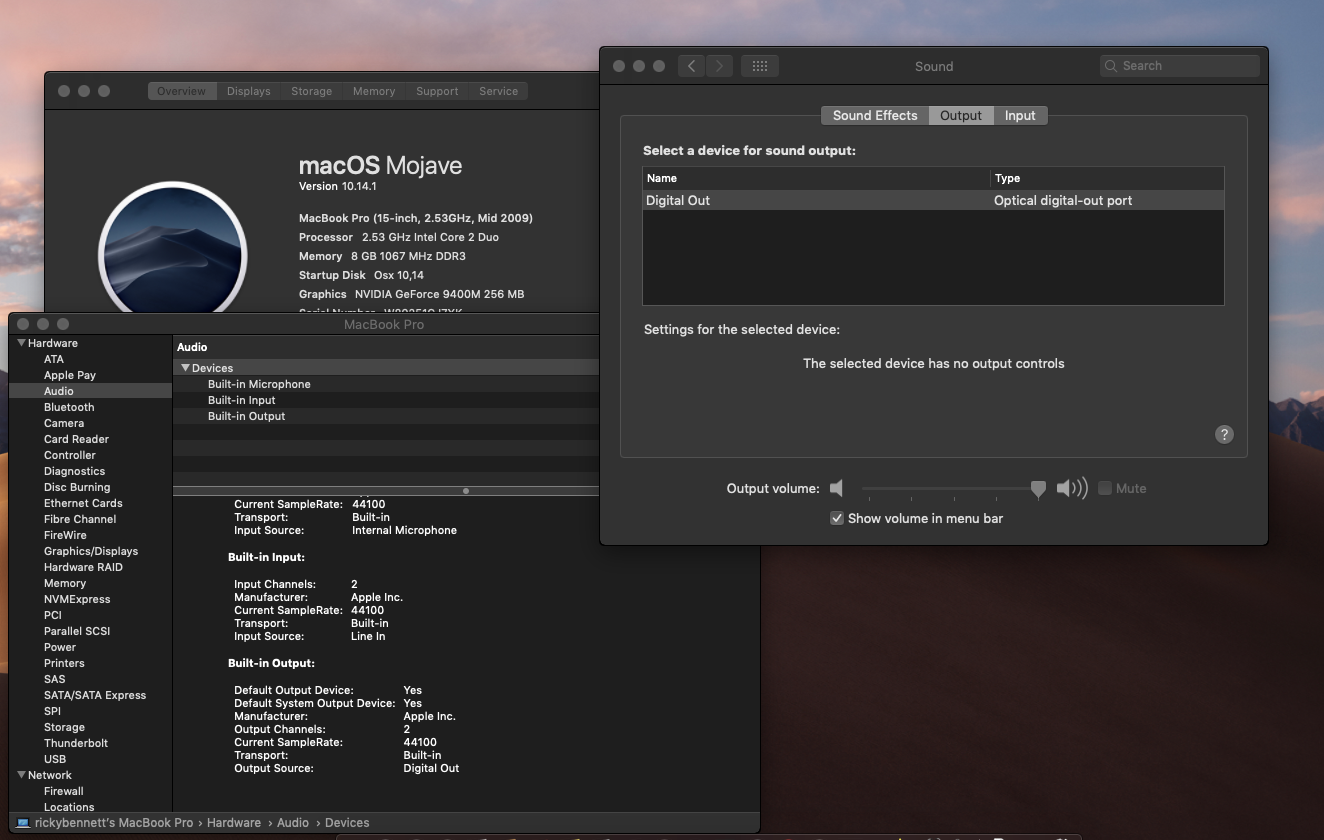Go forward in Sound preferences
This screenshot has height=840, width=1324.
(x=719, y=66)
